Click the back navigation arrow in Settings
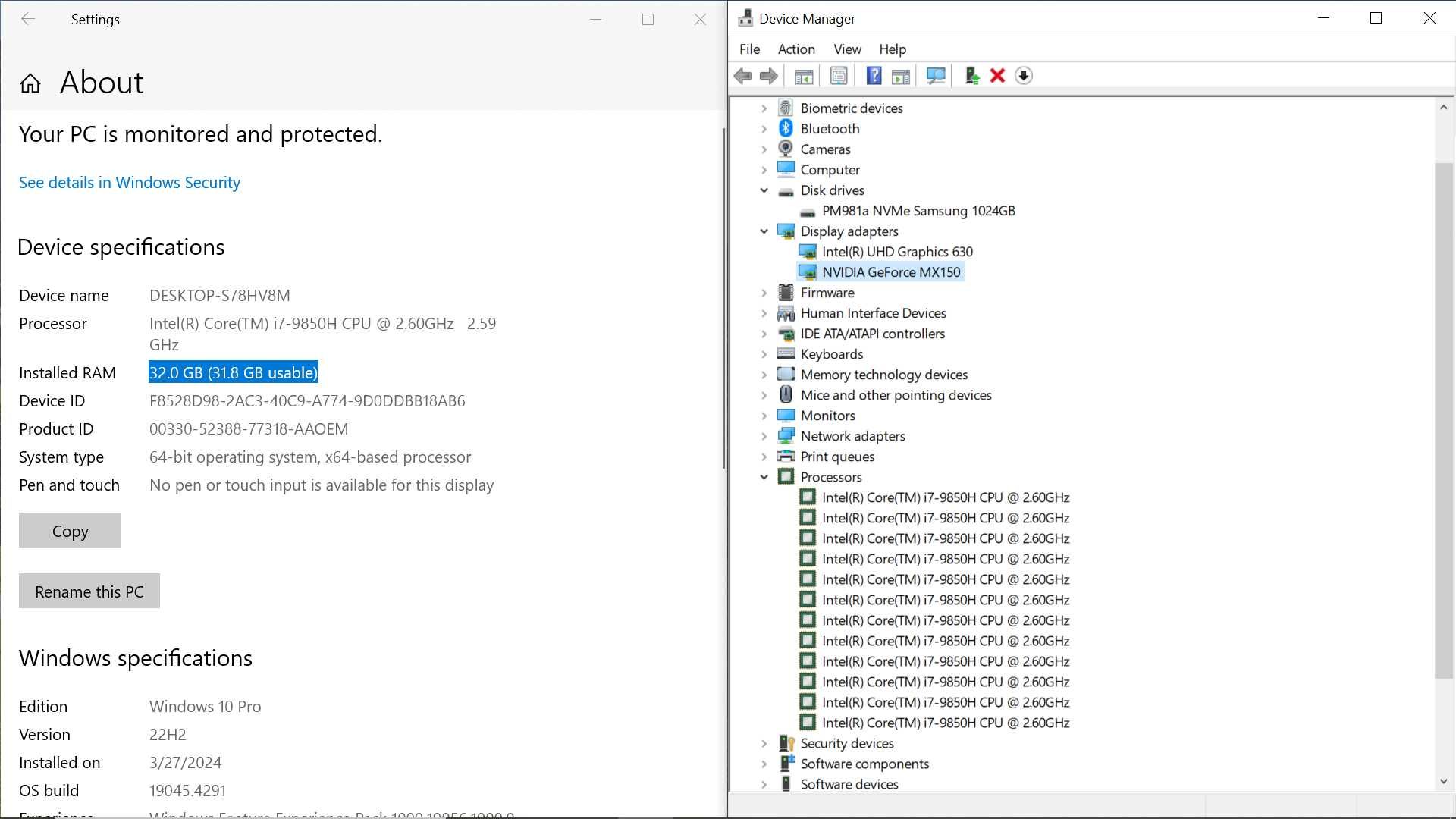Screen dimensions: 1456x819 click(x=27, y=19)
